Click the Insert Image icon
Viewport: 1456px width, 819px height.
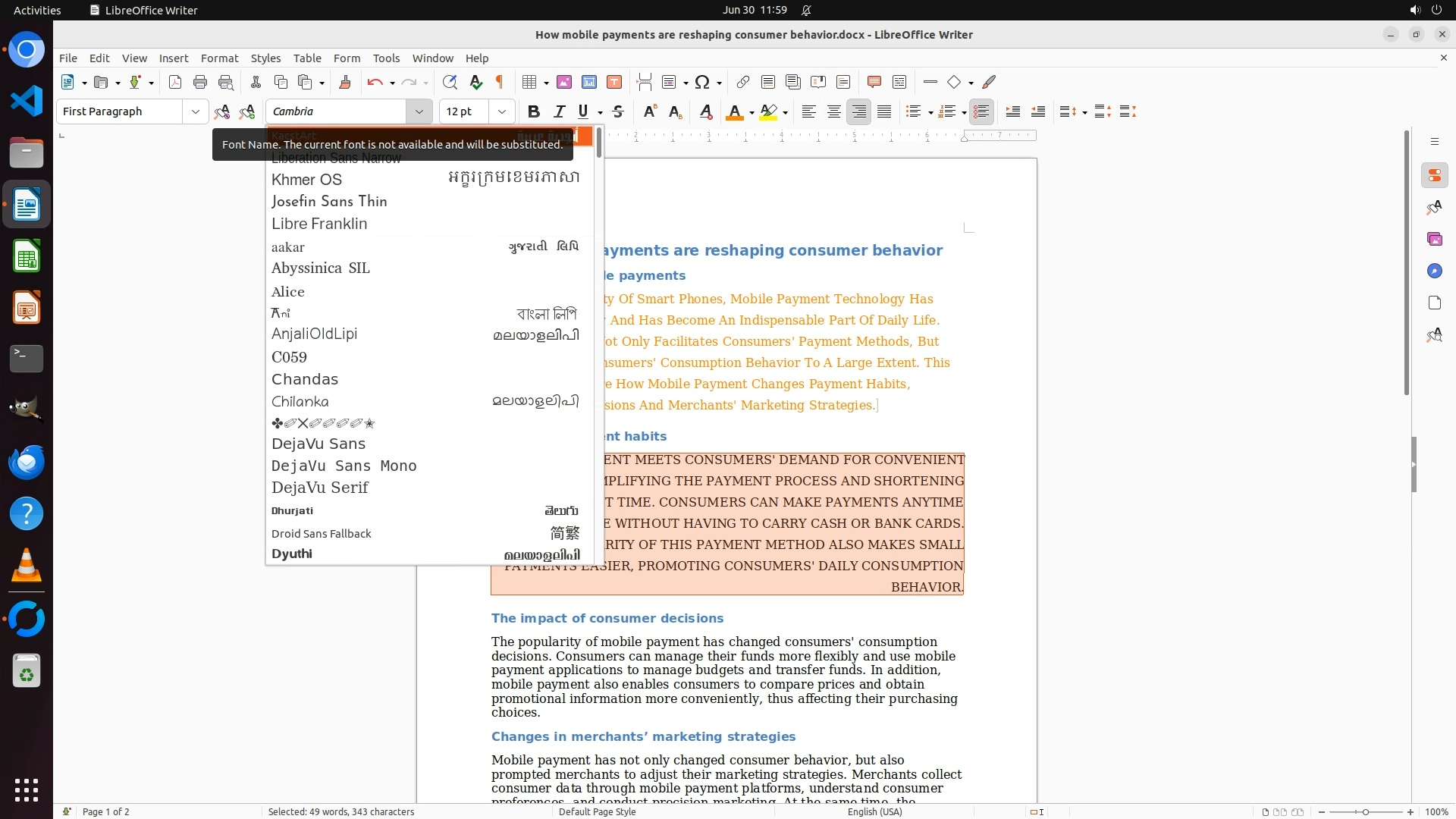tap(564, 82)
